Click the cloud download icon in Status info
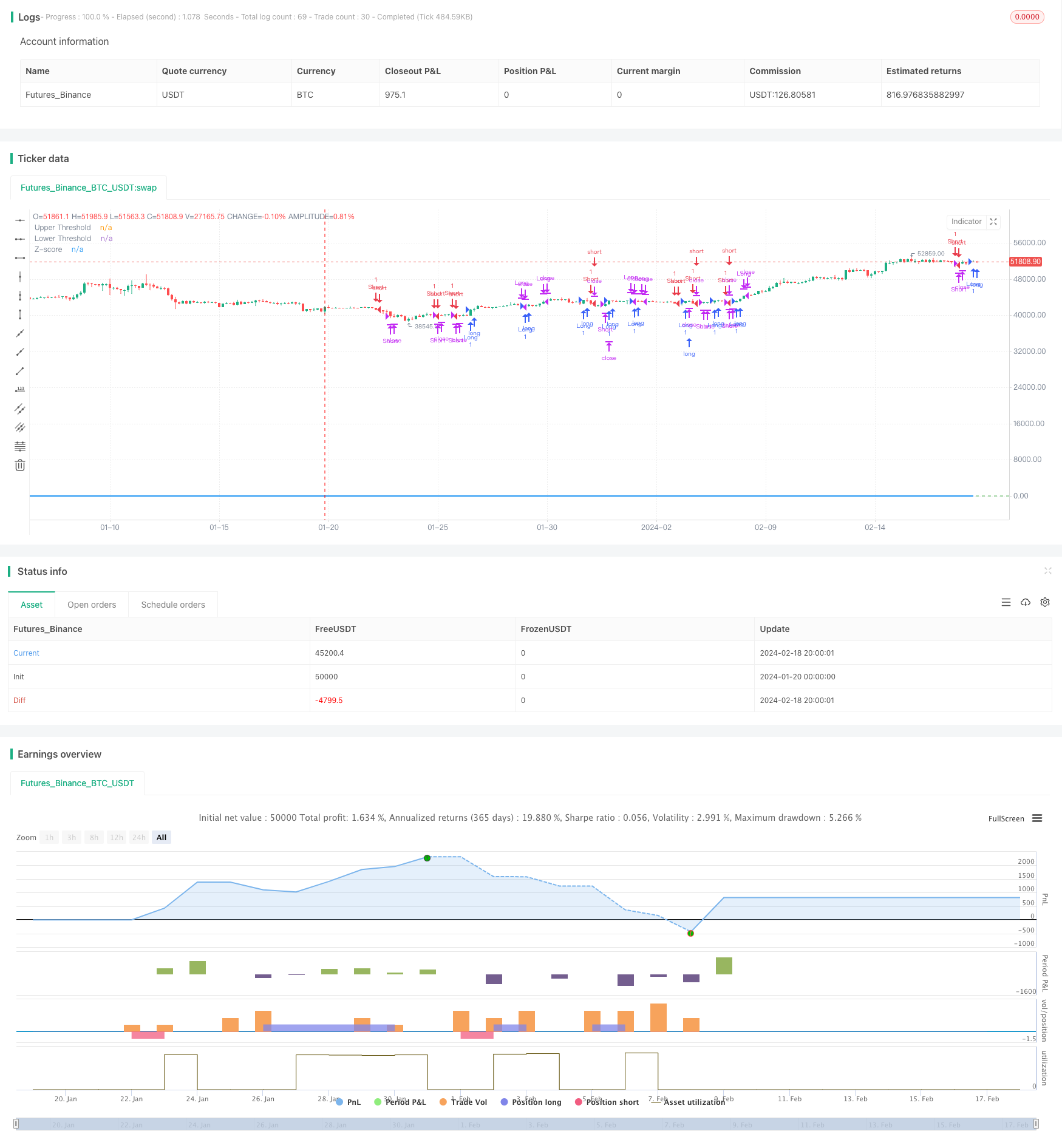The width and height of the screenshot is (1062, 1148). pos(1026,602)
